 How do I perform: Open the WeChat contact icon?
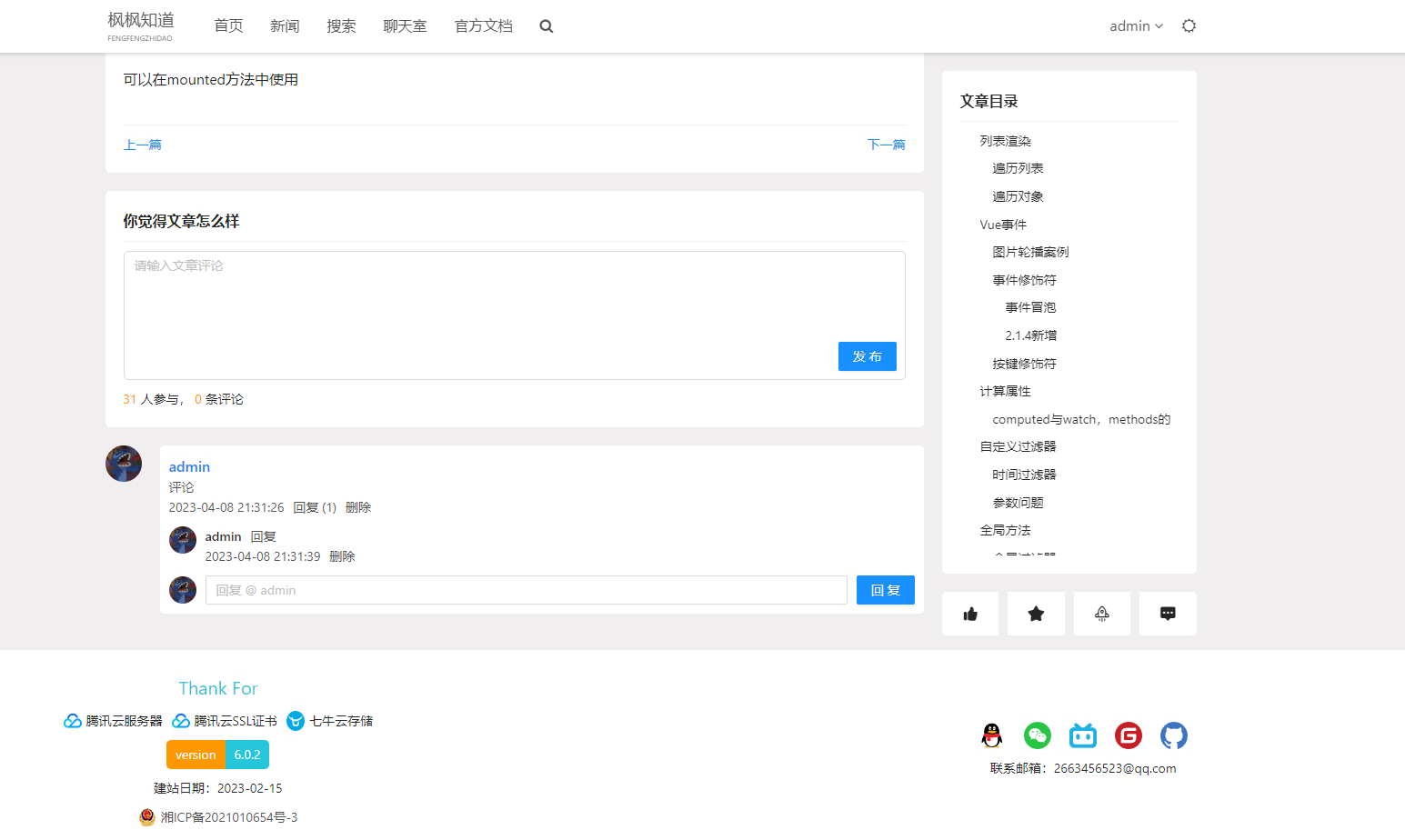1038,735
